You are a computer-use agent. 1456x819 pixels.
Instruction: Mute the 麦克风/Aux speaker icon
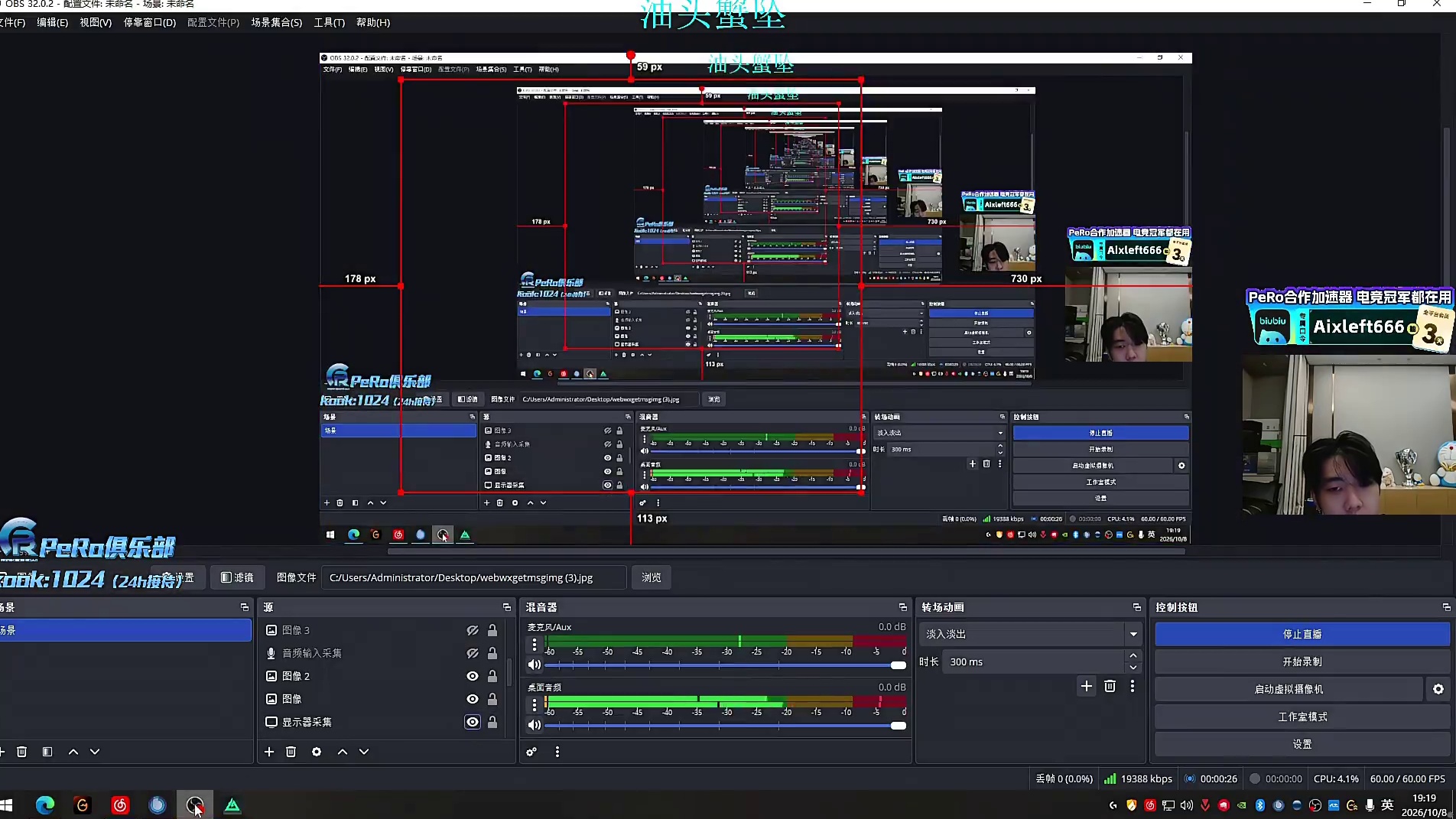(535, 665)
